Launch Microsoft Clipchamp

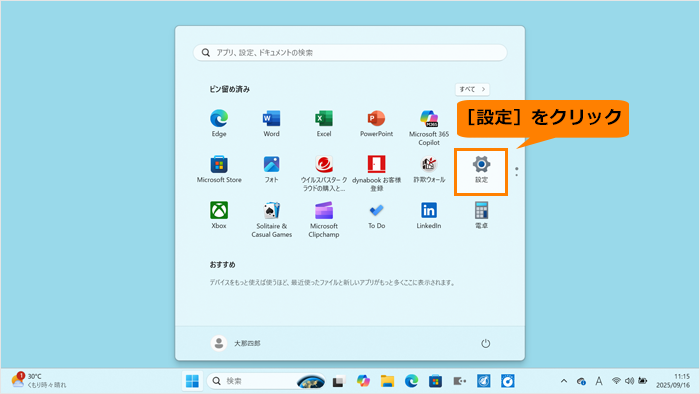324,220
